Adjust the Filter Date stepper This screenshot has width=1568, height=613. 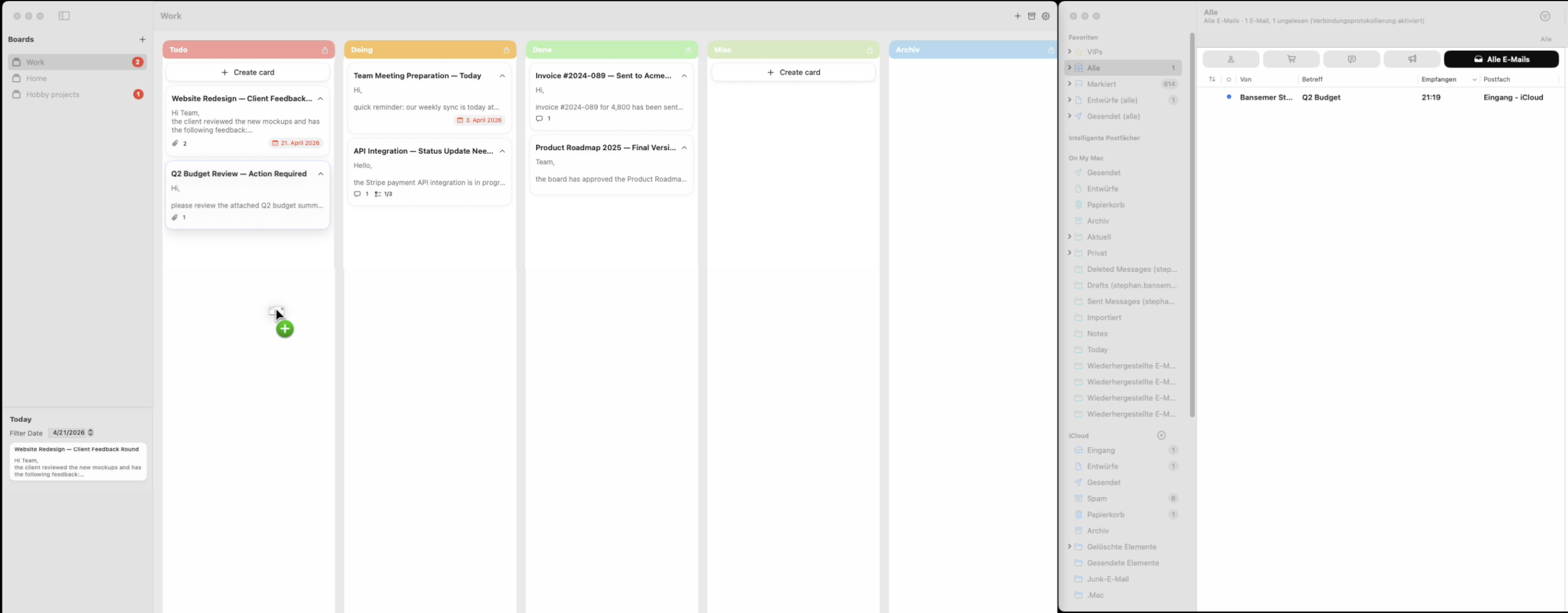click(x=91, y=432)
